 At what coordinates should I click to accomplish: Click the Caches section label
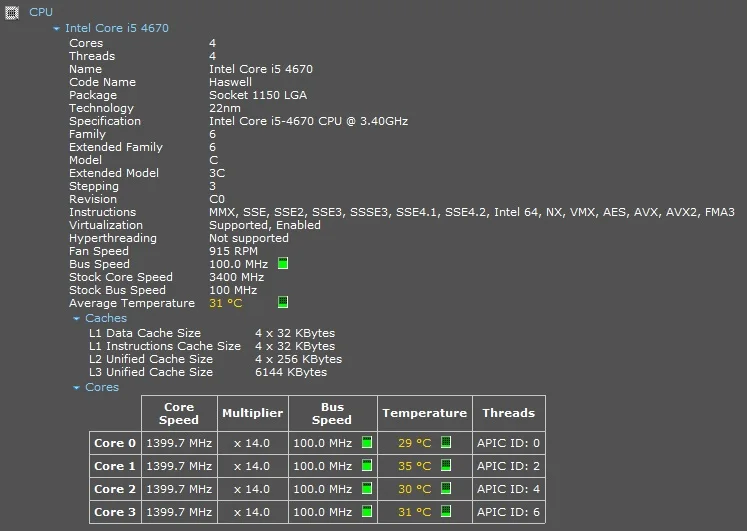(106, 318)
